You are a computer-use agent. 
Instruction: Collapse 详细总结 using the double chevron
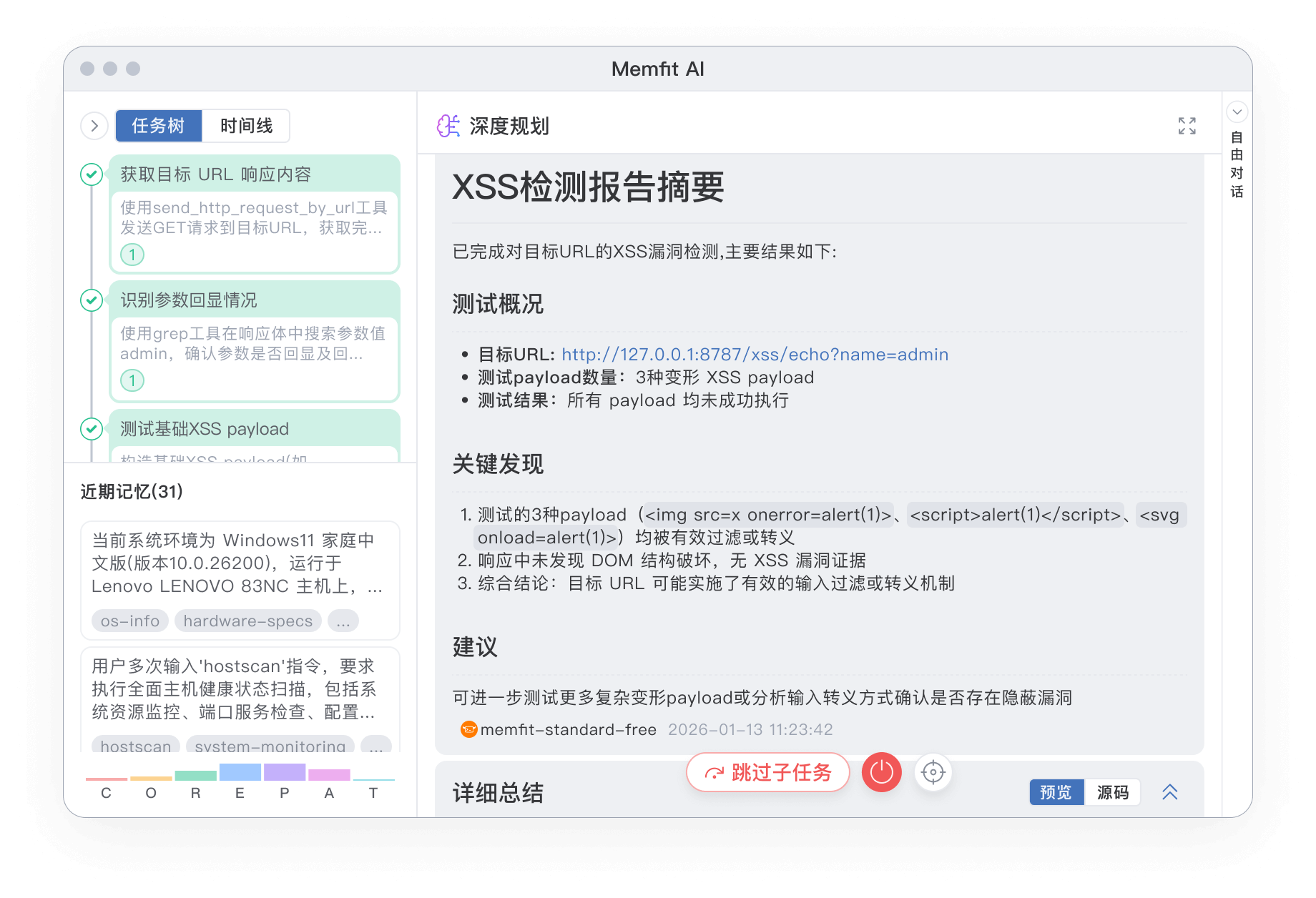tap(1170, 792)
